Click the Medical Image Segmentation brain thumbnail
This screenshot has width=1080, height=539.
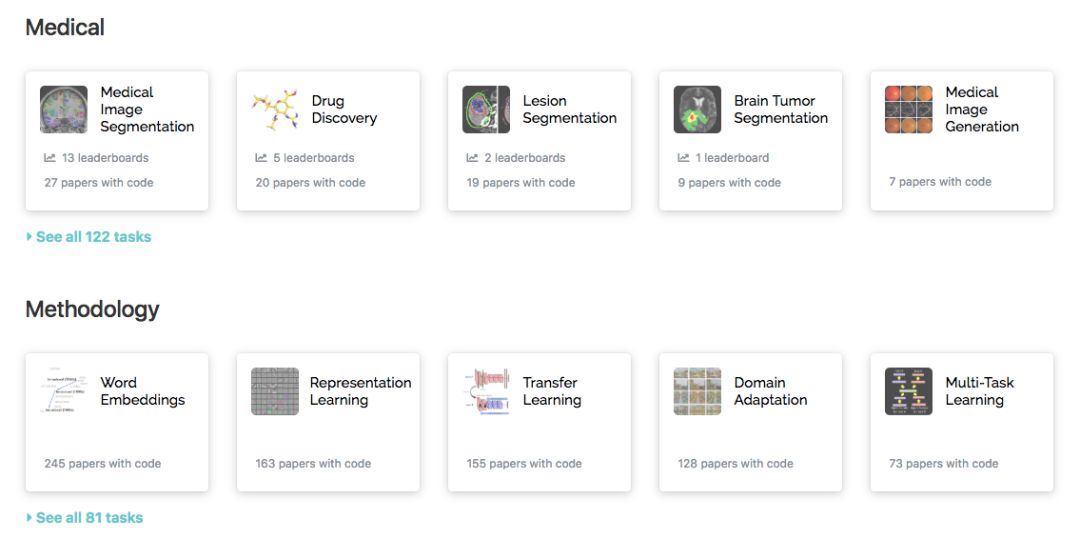tap(64, 110)
